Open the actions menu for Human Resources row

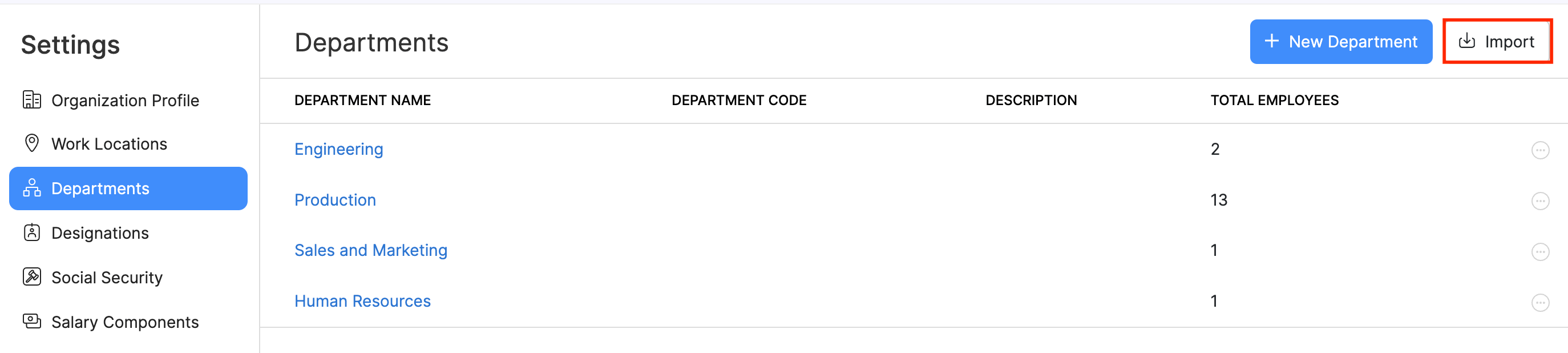(1541, 301)
